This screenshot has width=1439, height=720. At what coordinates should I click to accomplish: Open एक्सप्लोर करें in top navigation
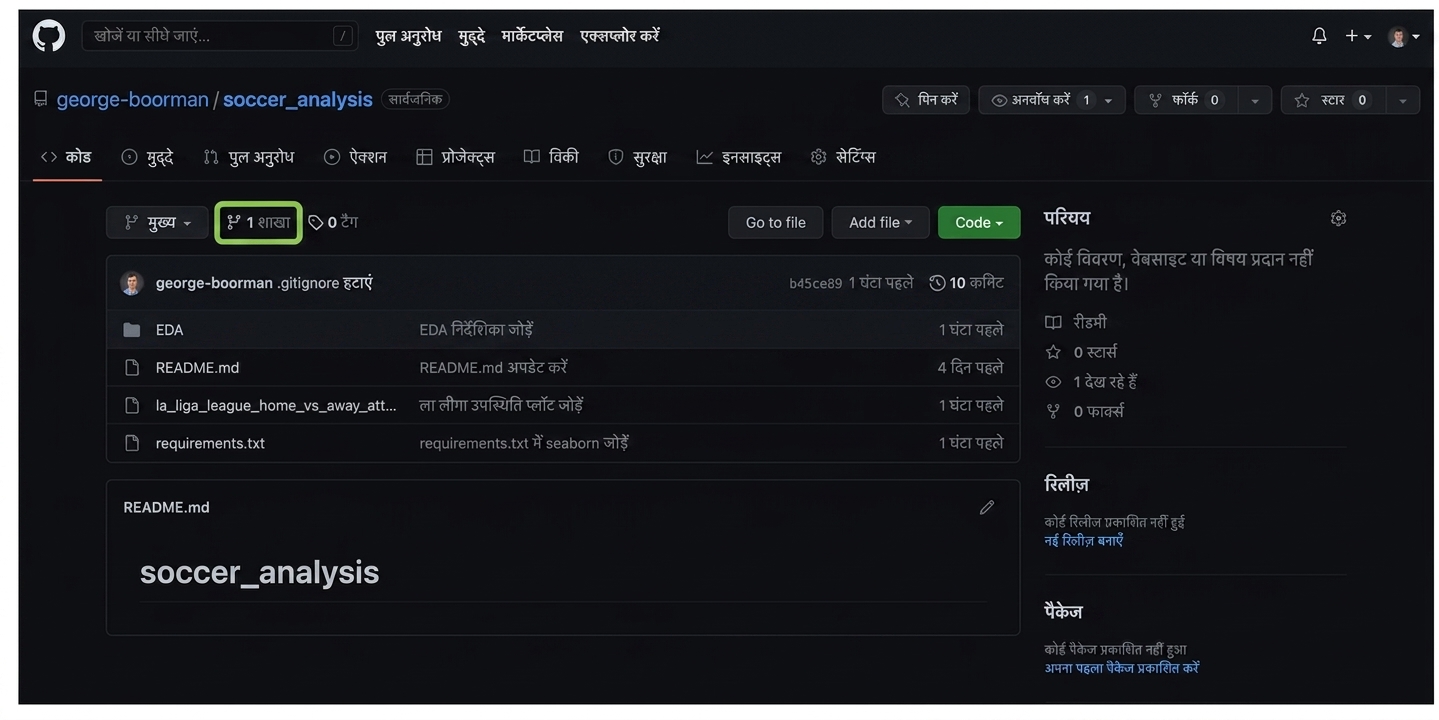click(x=619, y=36)
